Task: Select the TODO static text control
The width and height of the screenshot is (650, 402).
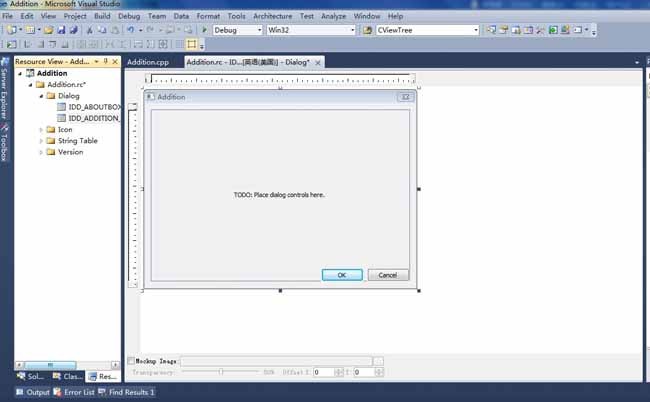Action: pos(279,195)
